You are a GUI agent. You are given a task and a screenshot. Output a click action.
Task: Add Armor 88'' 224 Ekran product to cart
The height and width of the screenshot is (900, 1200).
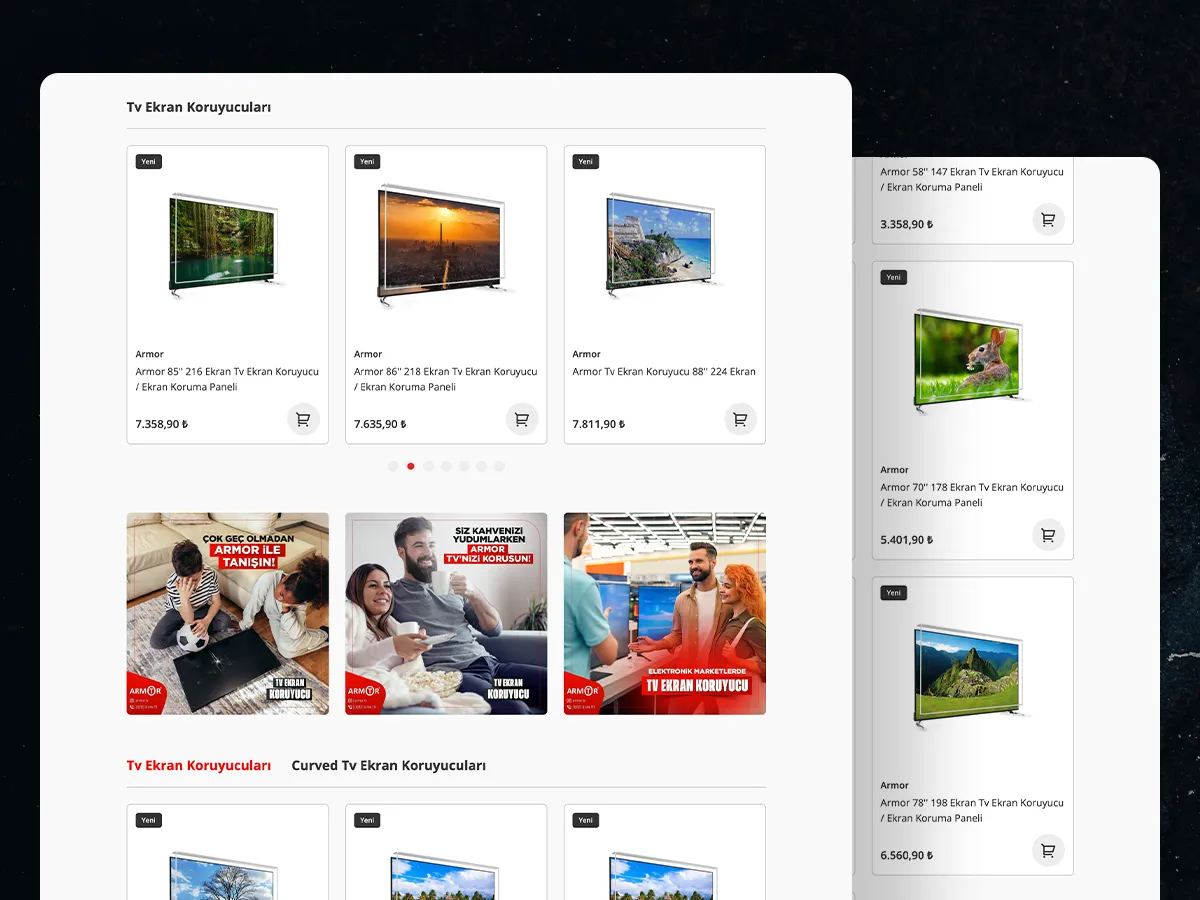740,419
